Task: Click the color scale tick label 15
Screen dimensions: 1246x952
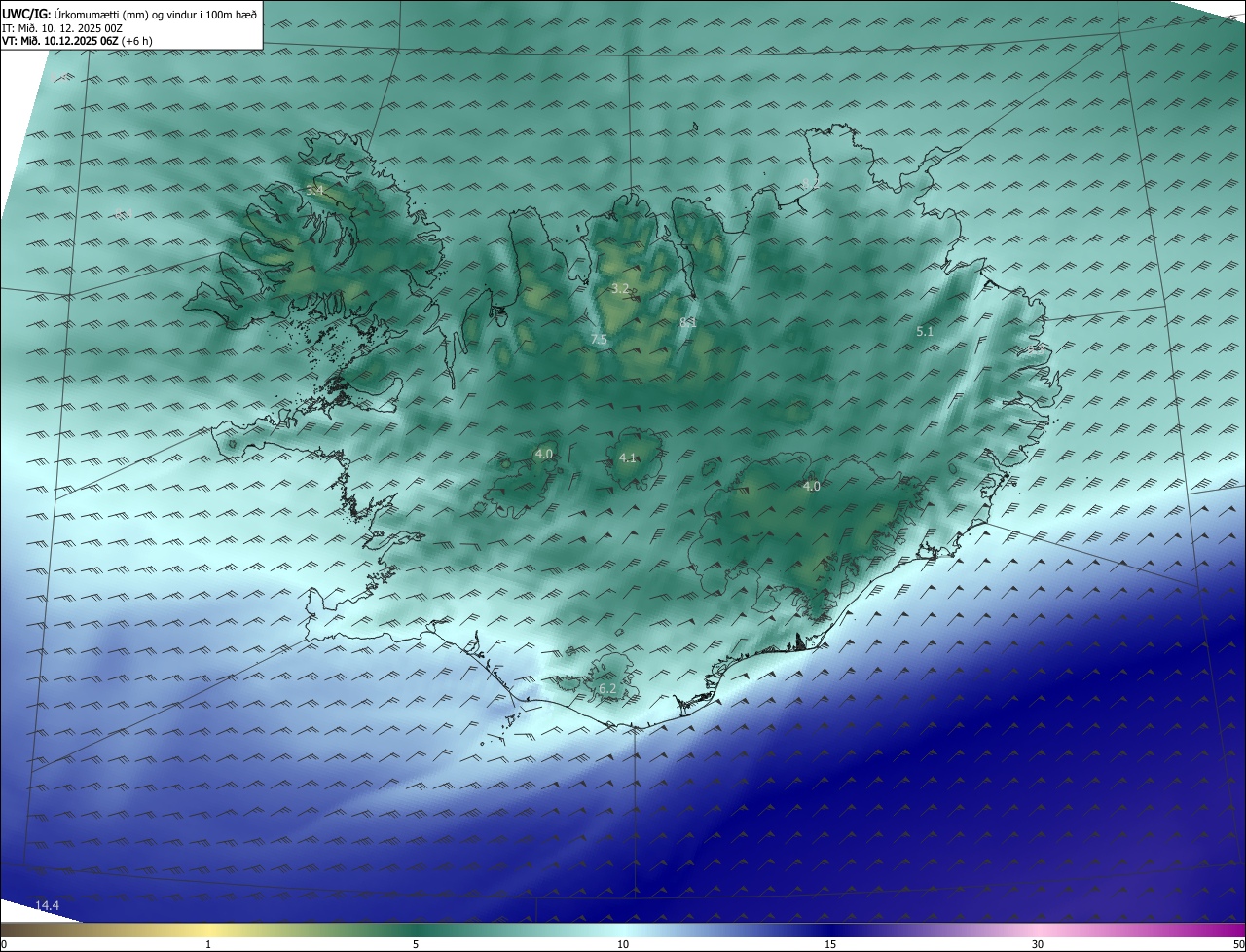Action: tap(830, 944)
